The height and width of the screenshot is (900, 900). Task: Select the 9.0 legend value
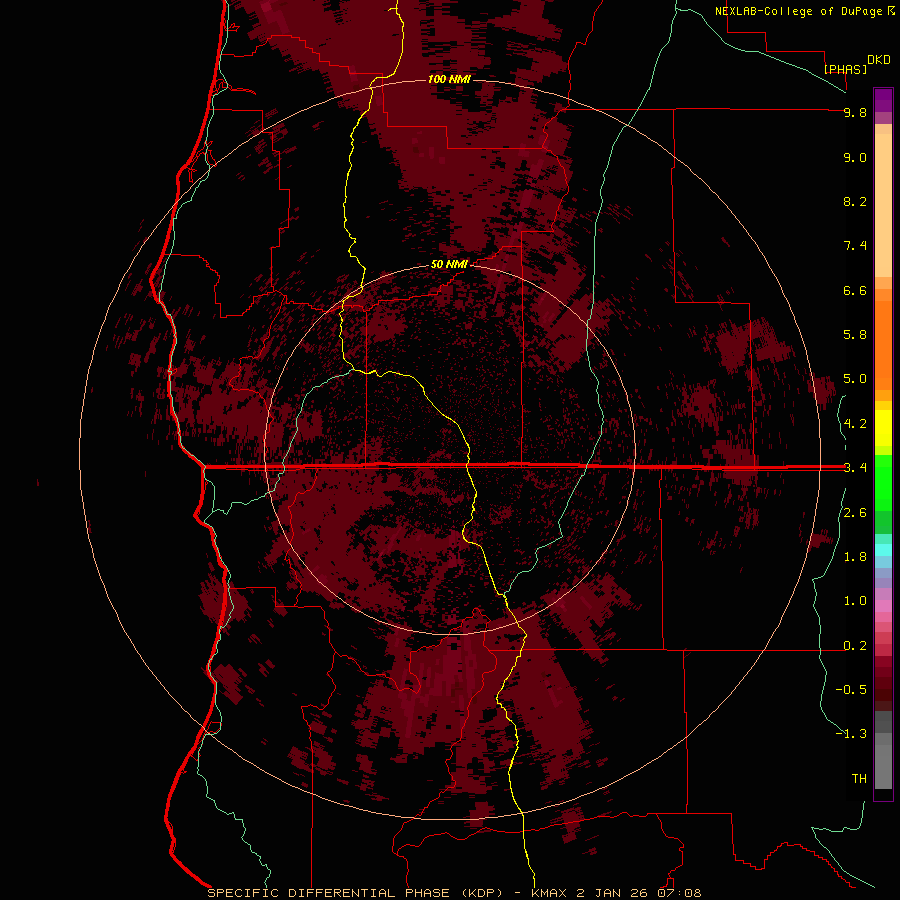[855, 157]
